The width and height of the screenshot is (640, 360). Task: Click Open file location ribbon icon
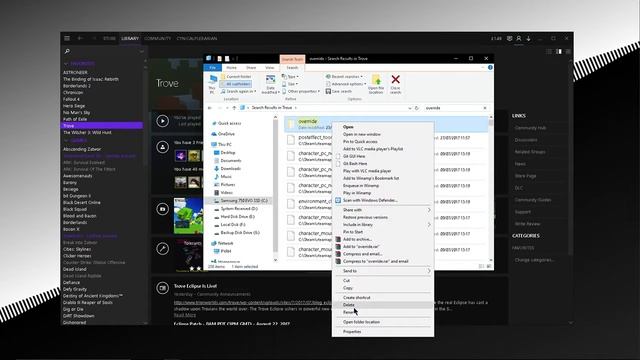[376, 84]
